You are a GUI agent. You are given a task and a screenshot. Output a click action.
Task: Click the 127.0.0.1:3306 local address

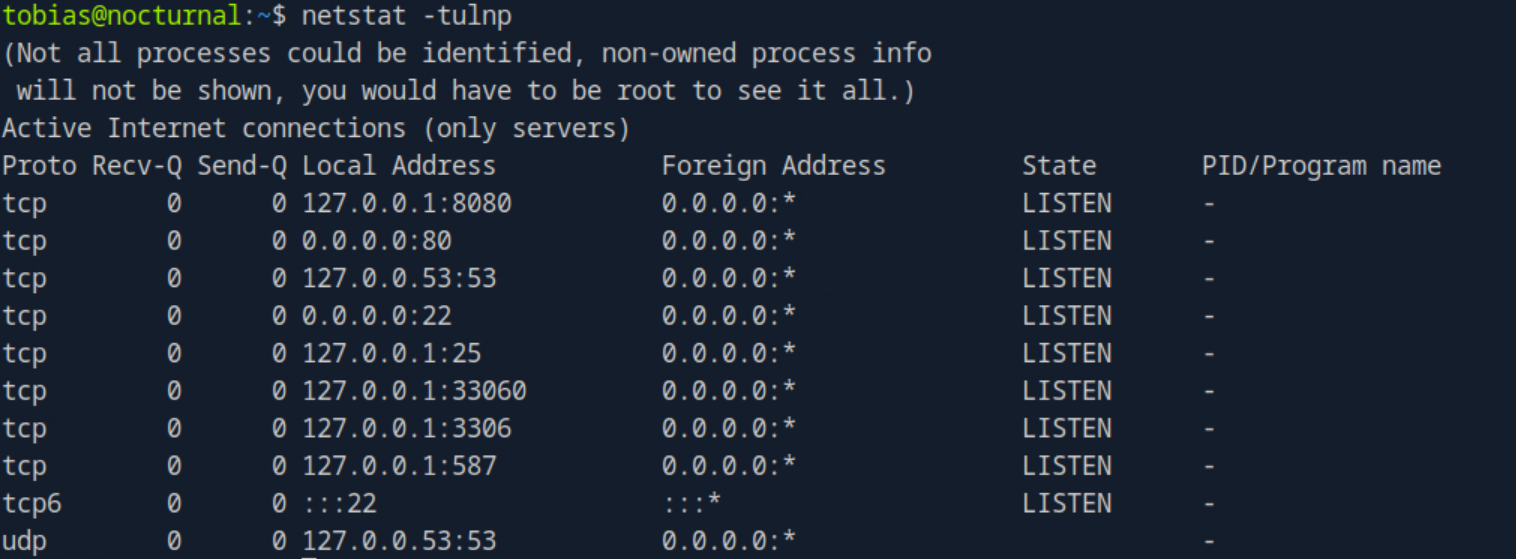click(x=407, y=429)
